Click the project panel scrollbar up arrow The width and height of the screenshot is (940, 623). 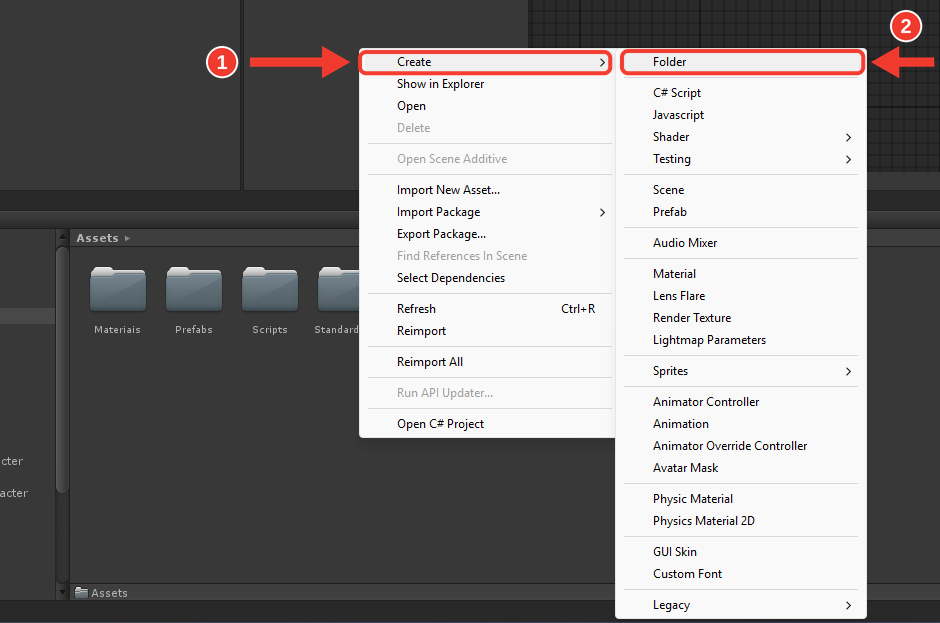62,237
